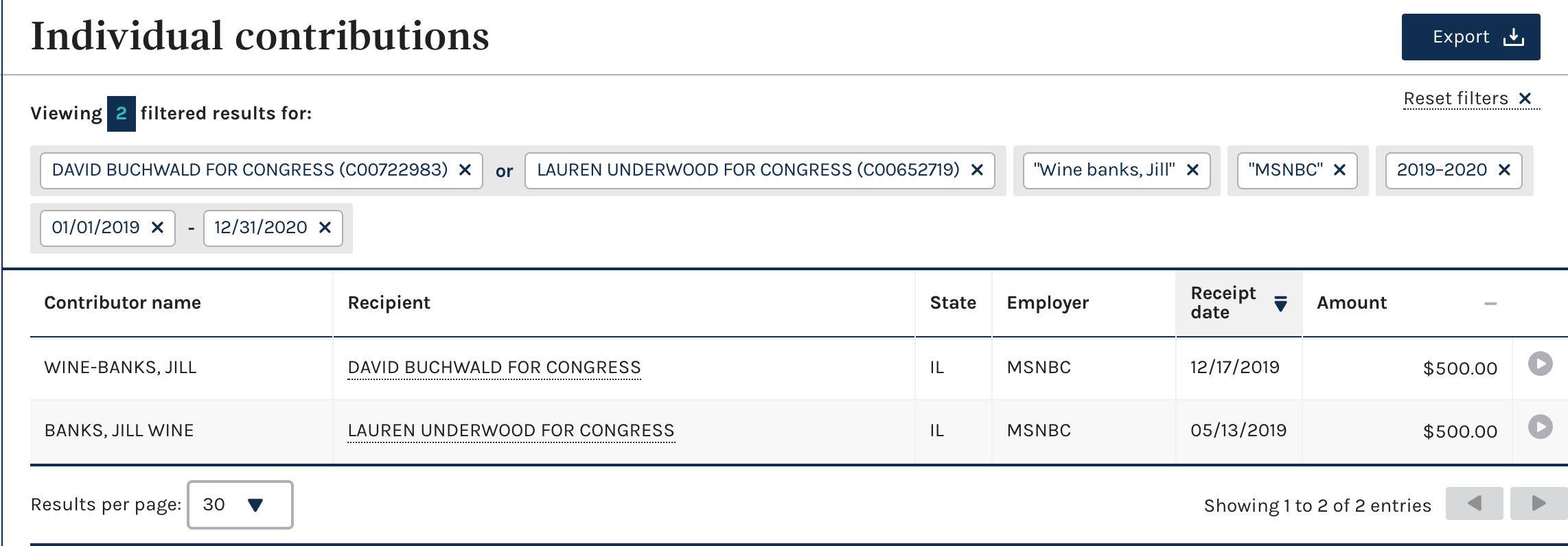Open the DAVID BUCHWALD FOR CONGRESS link
The height and width of the screenshot is (546, 1568).
[x=494, y=368]
